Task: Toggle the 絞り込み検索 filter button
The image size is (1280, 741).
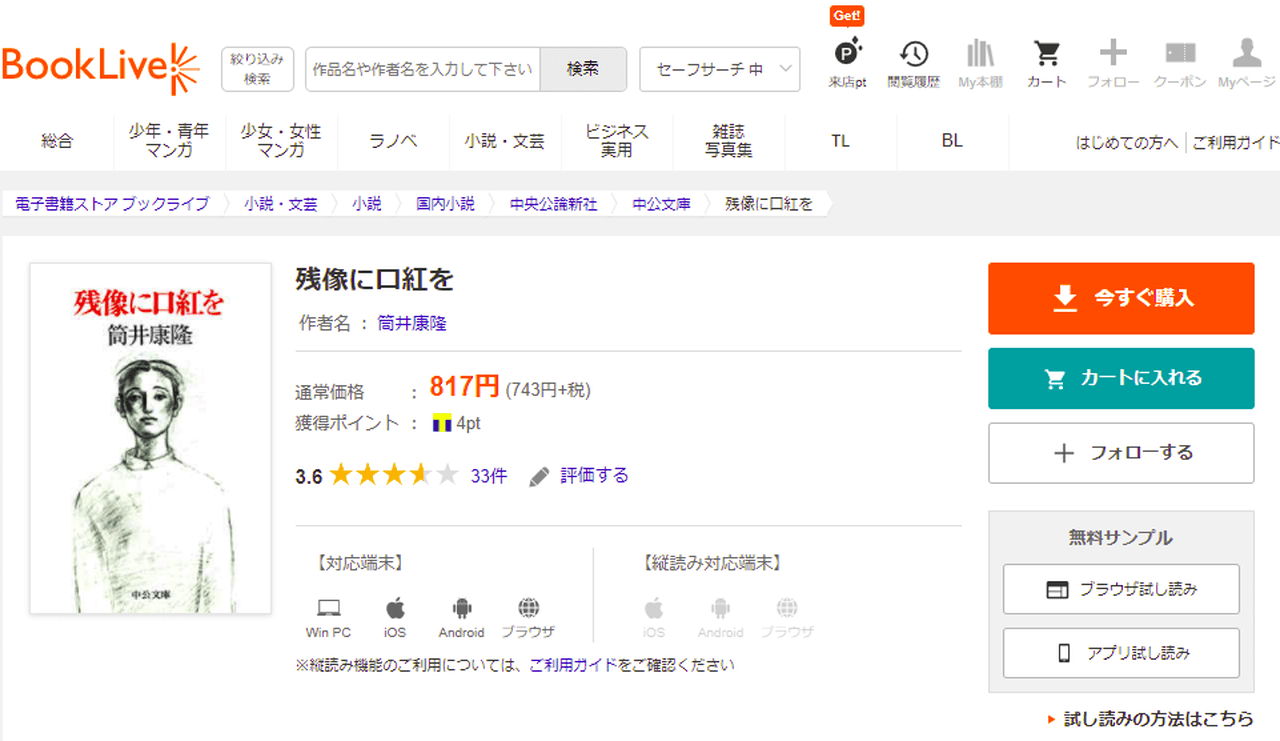Action: (257, 69)
